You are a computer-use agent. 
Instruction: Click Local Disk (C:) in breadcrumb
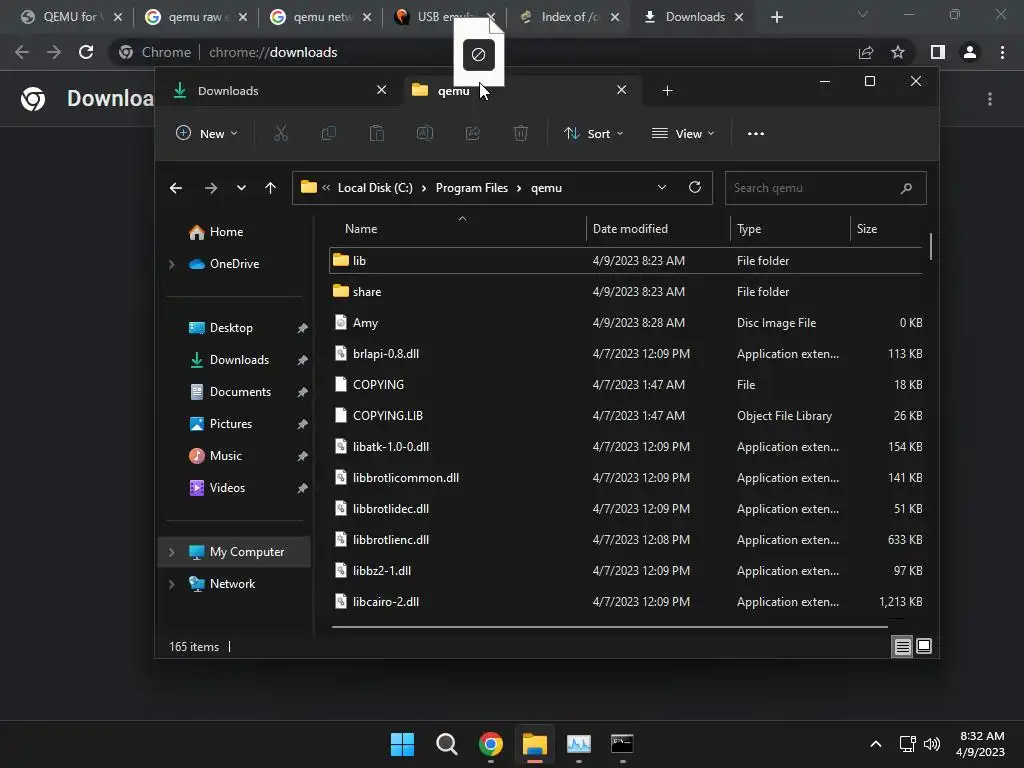[375, 187]
